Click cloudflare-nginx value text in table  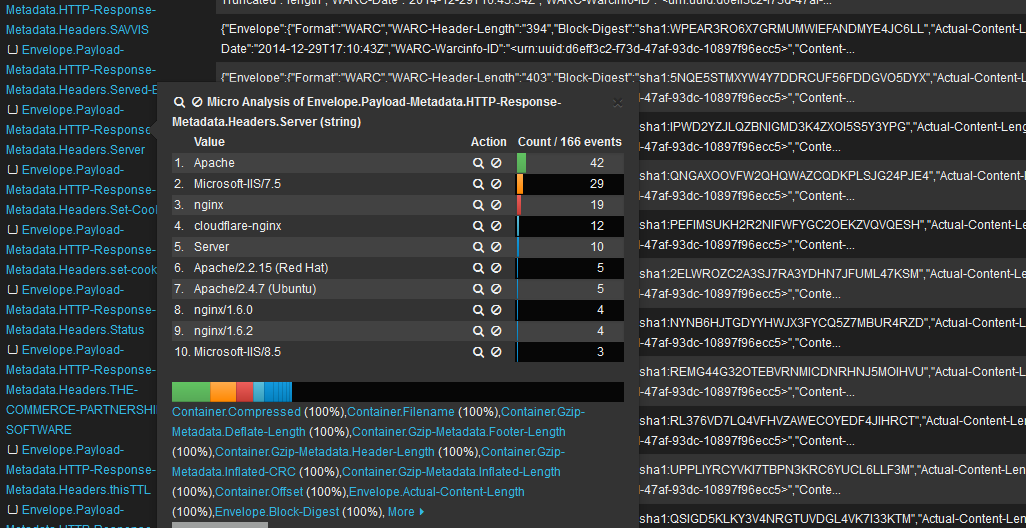(238, 226)
